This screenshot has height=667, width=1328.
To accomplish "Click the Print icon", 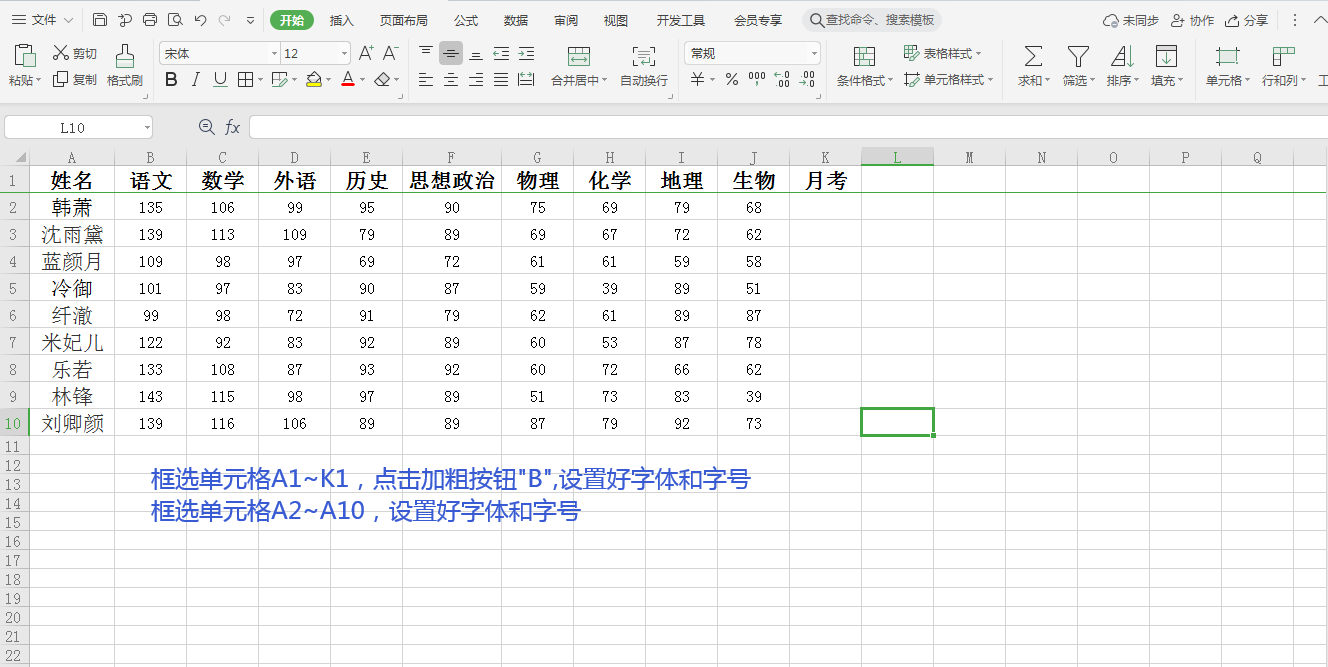I will (x=150, y=20).
